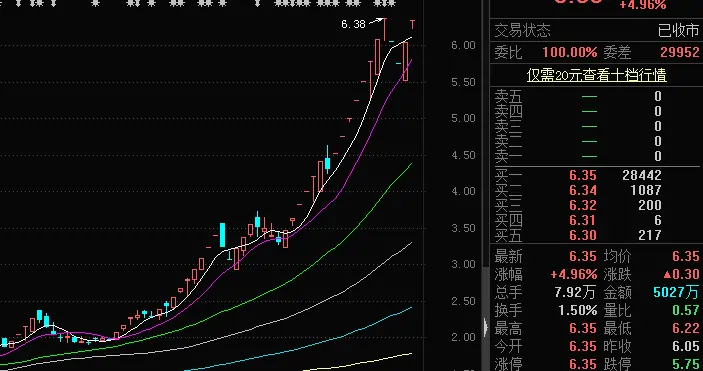Click the 总手 value 7.92万
703x371 pixels.
tap(575, 292)
